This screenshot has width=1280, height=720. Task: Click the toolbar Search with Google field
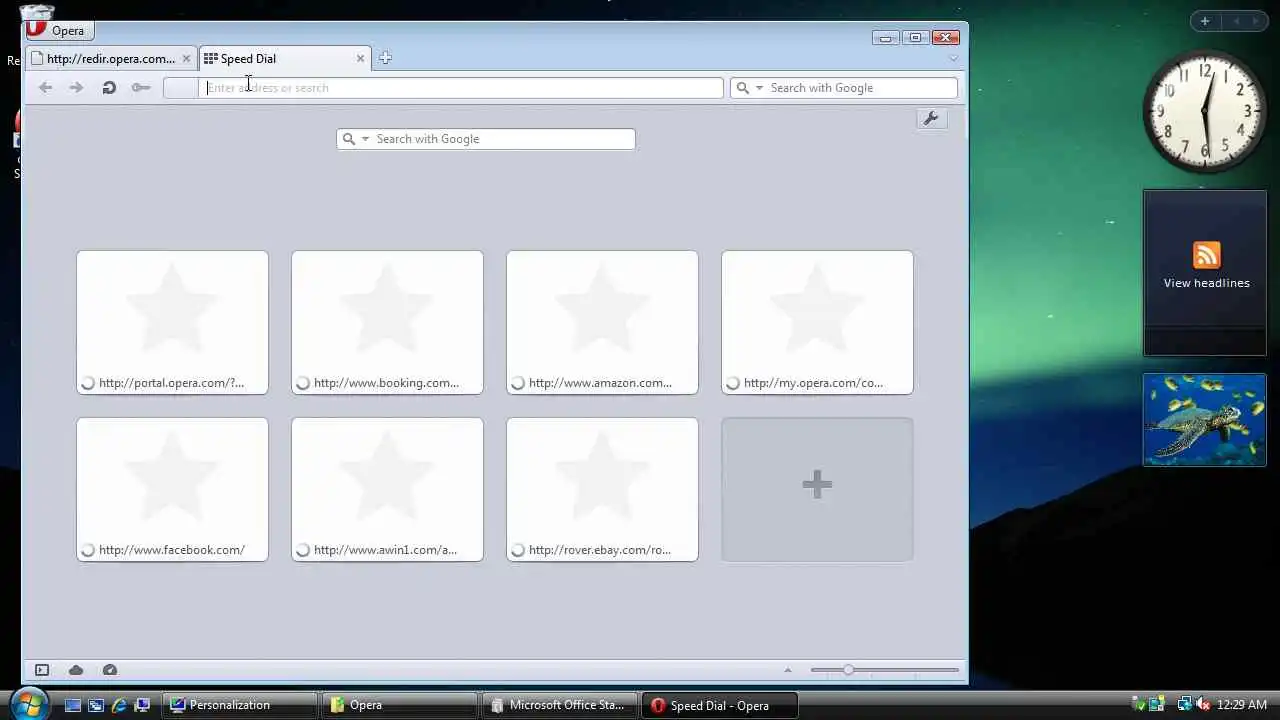tap(844, 88)
